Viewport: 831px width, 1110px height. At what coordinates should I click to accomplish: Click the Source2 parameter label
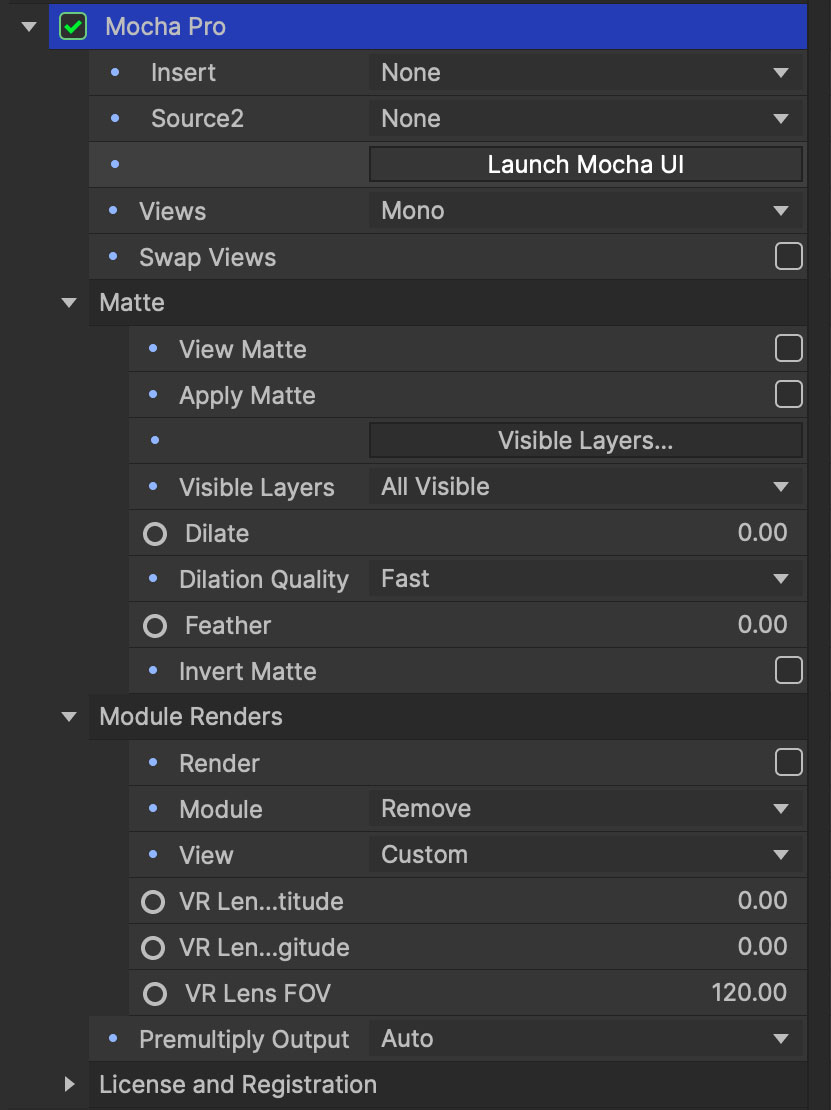(197, 118)
